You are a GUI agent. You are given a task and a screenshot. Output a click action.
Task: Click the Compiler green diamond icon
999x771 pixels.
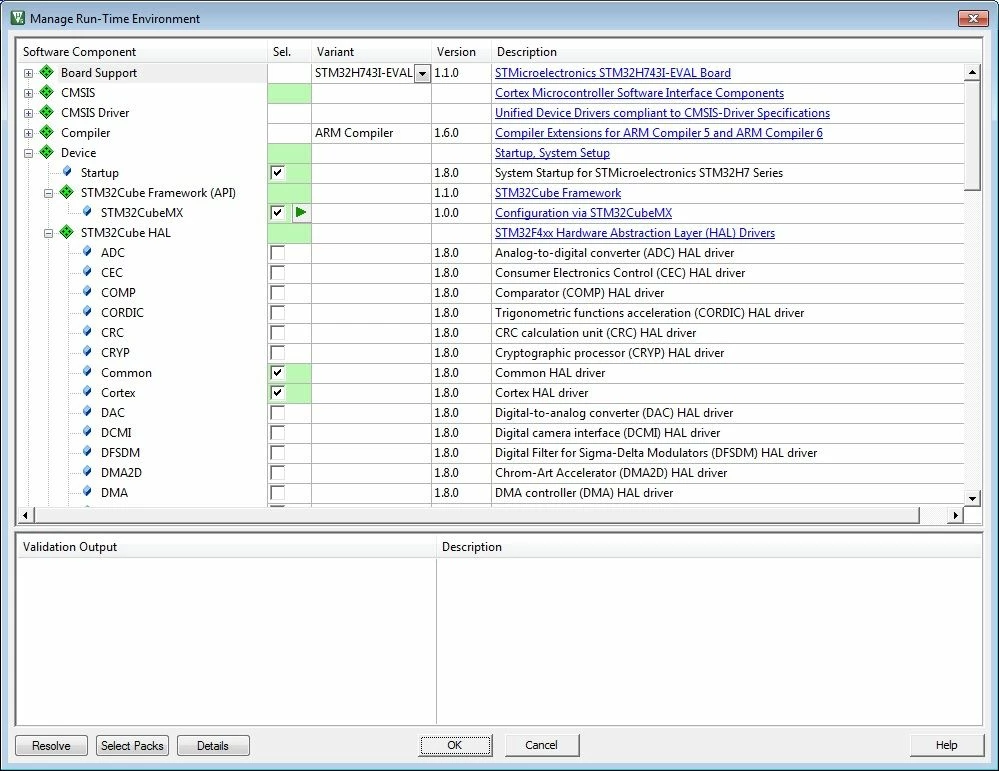tap(47, 133)
